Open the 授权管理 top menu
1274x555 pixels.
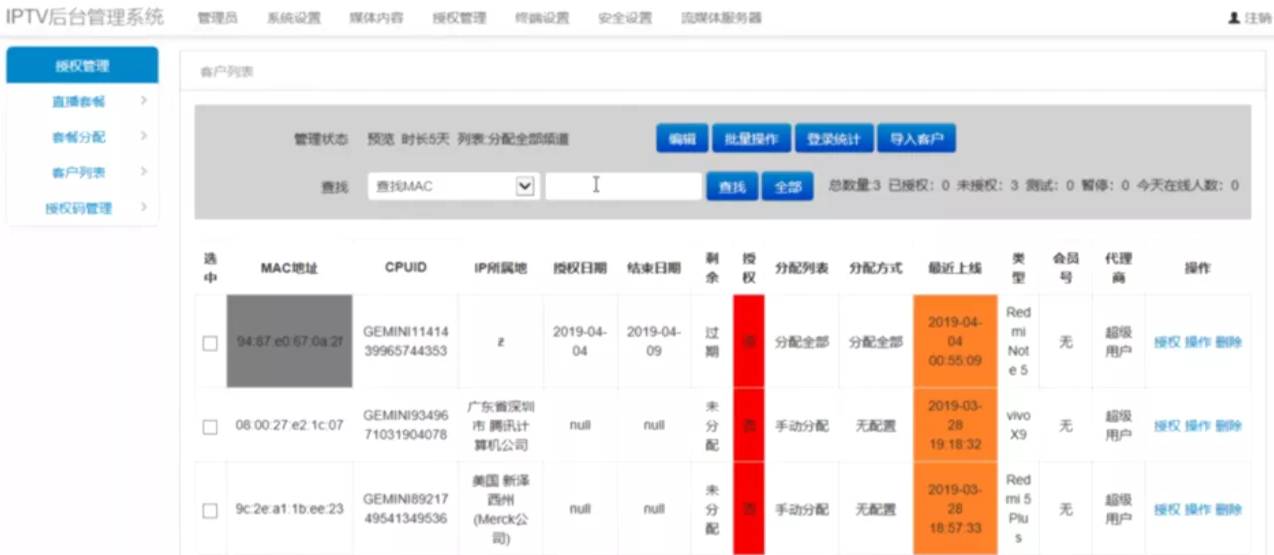click(459, 18)
